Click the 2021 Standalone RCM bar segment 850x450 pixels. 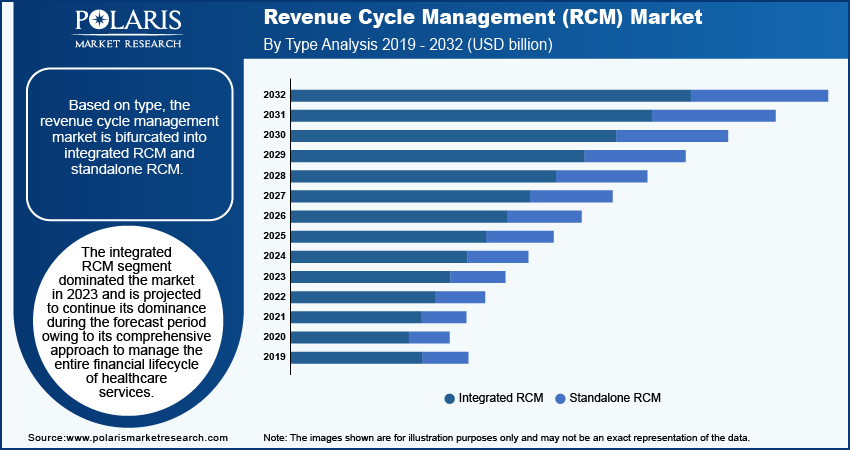click(x=443, y=317)
